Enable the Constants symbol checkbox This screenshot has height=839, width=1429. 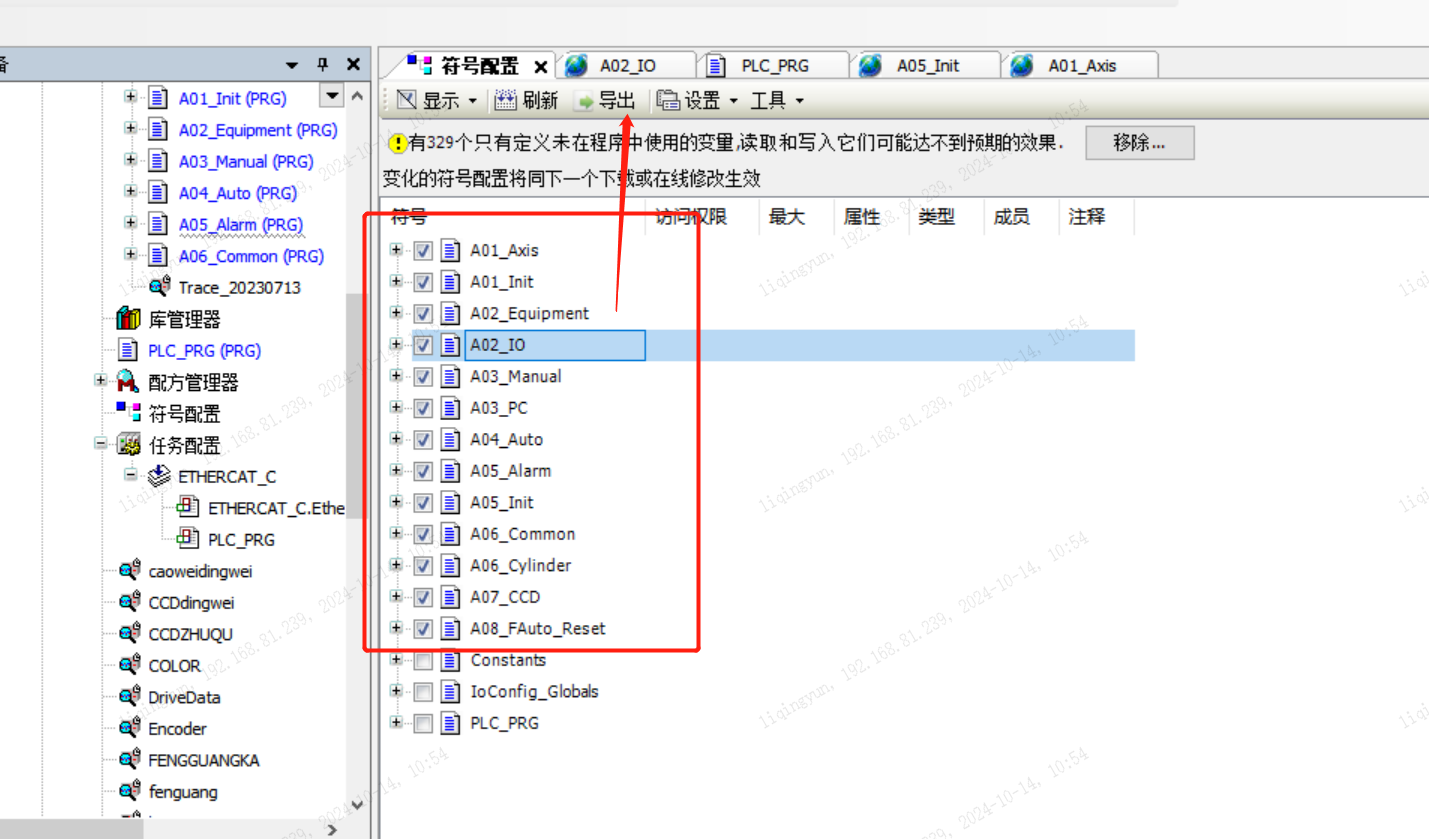point(423,661)
